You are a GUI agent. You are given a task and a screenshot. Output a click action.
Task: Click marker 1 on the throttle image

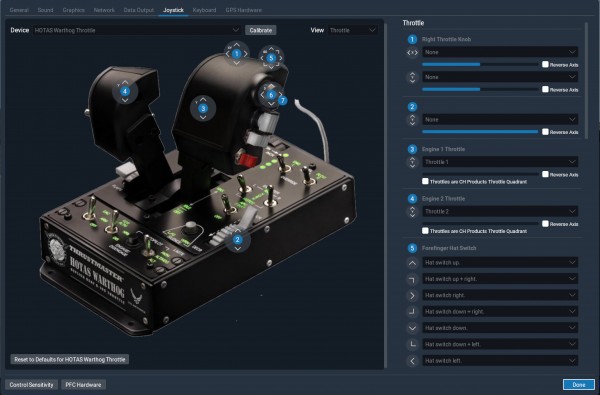click(236, 54)
